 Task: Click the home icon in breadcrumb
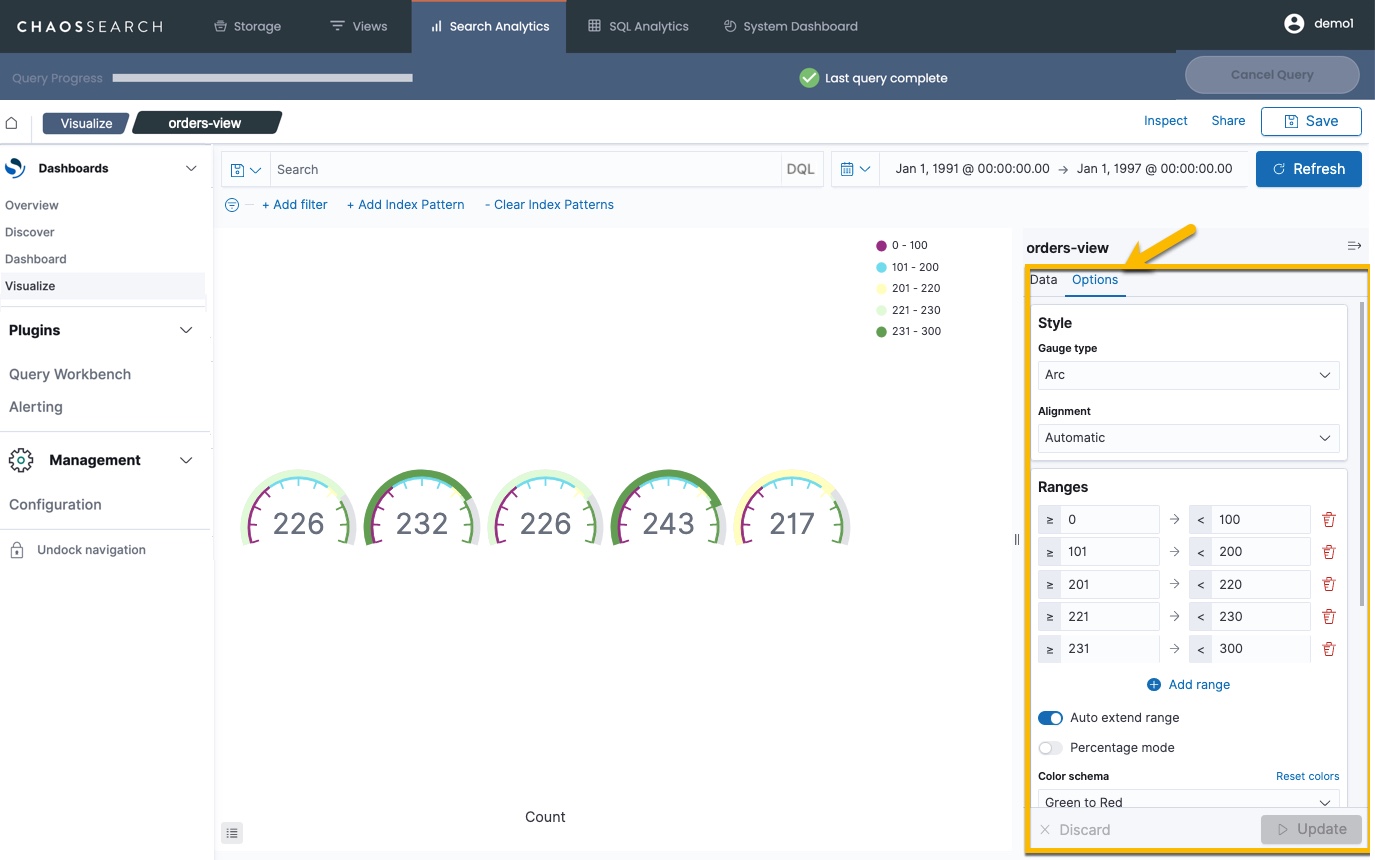pyautogui.click(x=12, y=123)
